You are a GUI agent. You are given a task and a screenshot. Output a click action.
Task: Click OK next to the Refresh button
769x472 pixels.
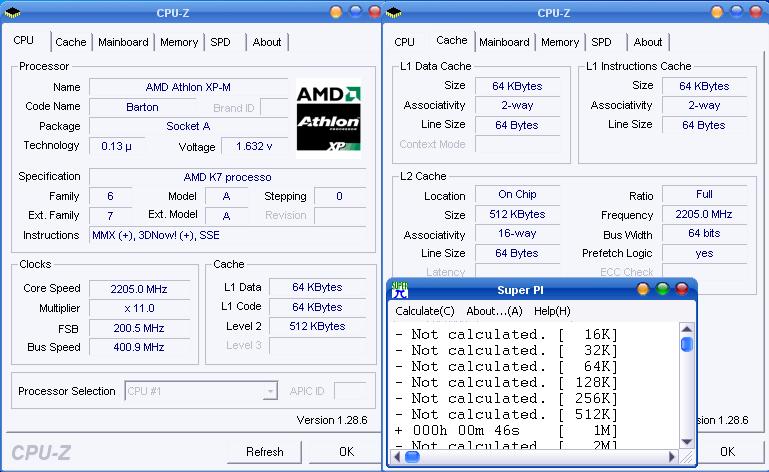click(x=346, y=451)
